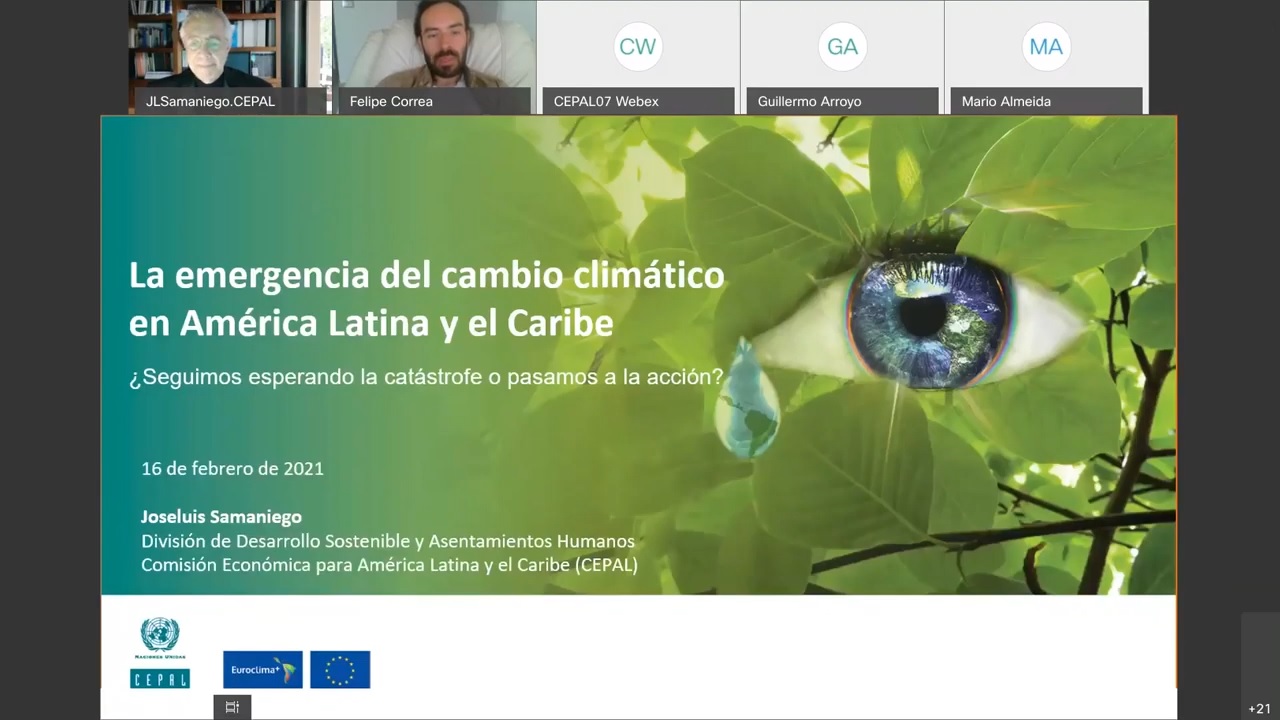
Task: Click the presenter name Joseluis Samaniego
Action: point(221,517)
